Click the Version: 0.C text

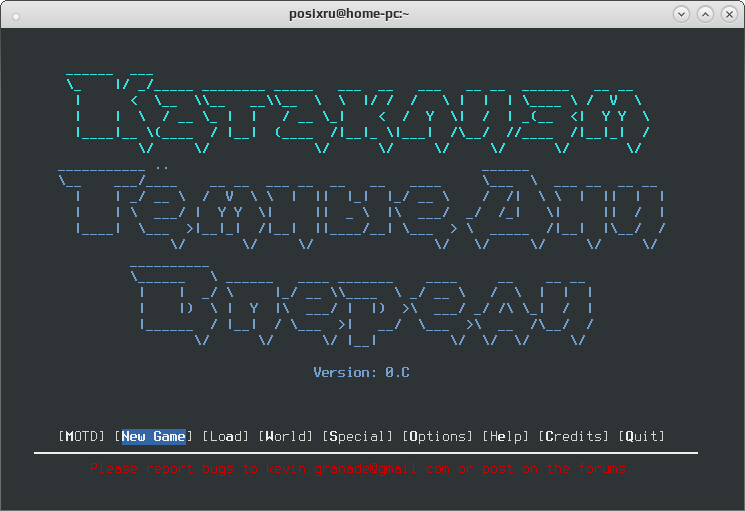click(362, 372)
